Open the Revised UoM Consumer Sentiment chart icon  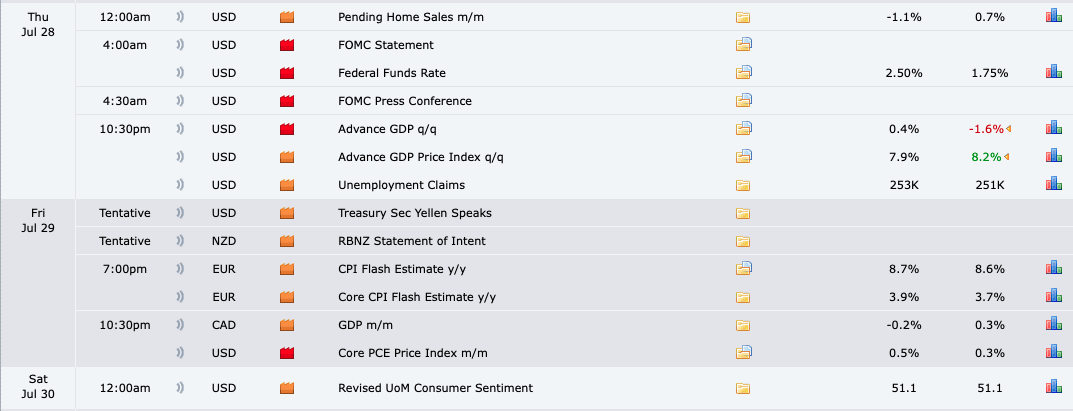[1052, 388]
